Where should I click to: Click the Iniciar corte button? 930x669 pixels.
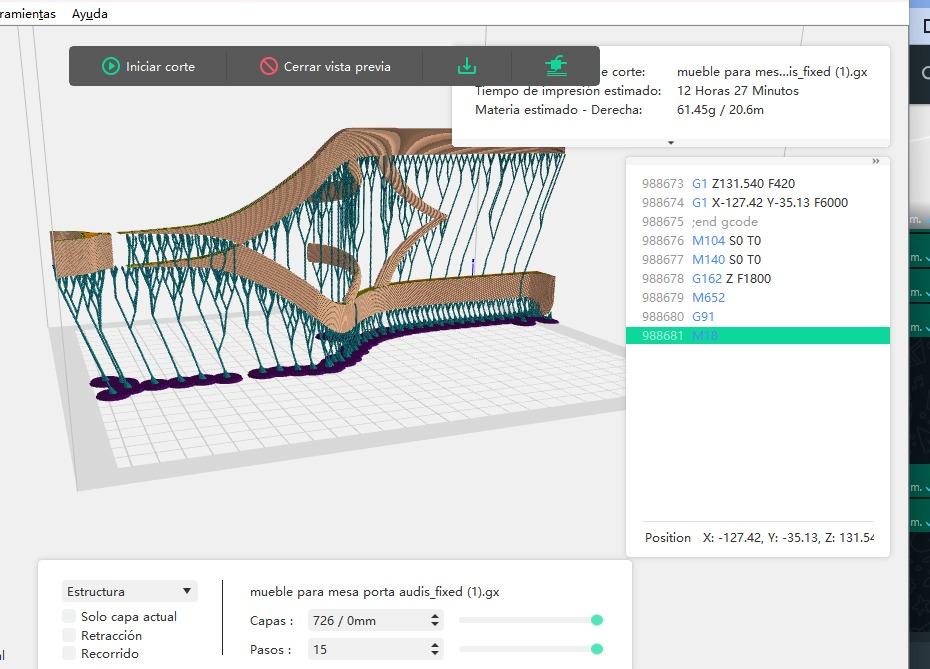point(148,66)
